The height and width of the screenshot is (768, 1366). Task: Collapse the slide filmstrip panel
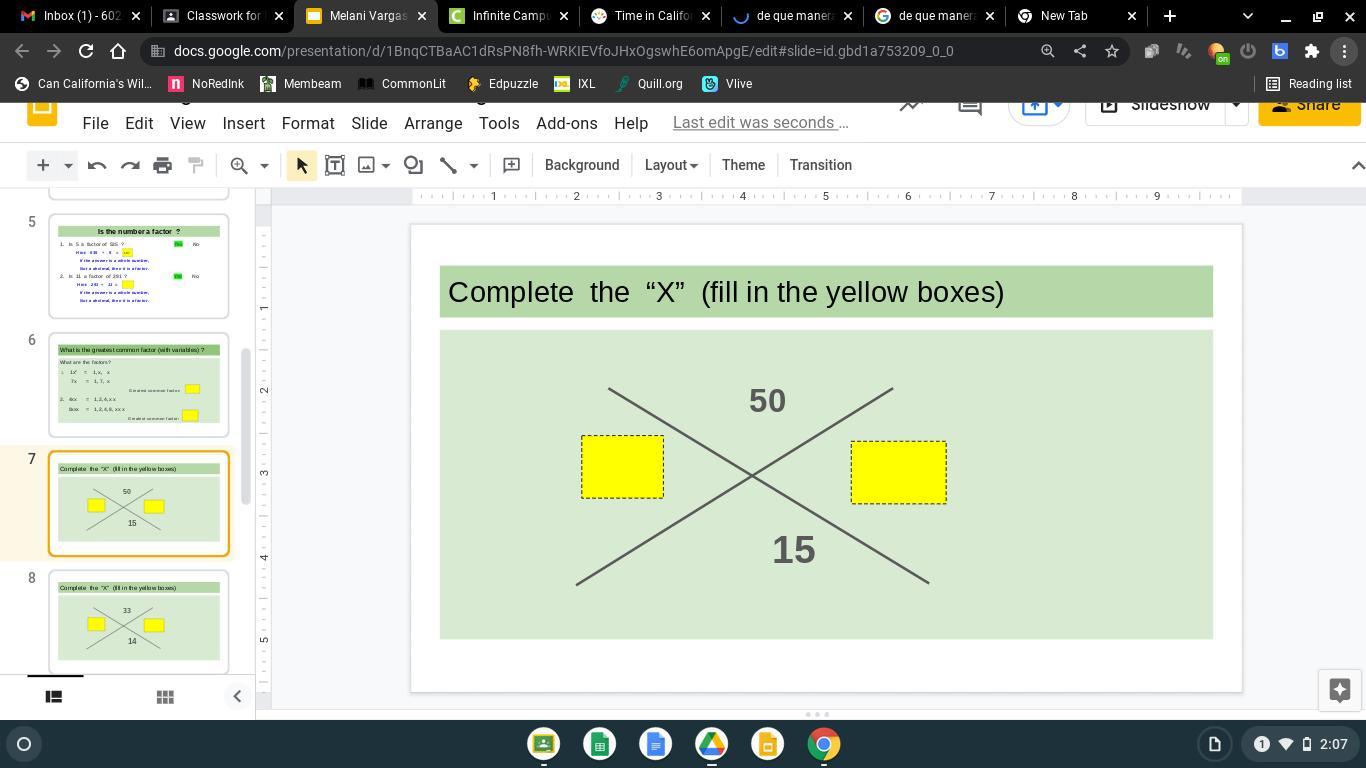pyautogui.click(x=237, y=697)
